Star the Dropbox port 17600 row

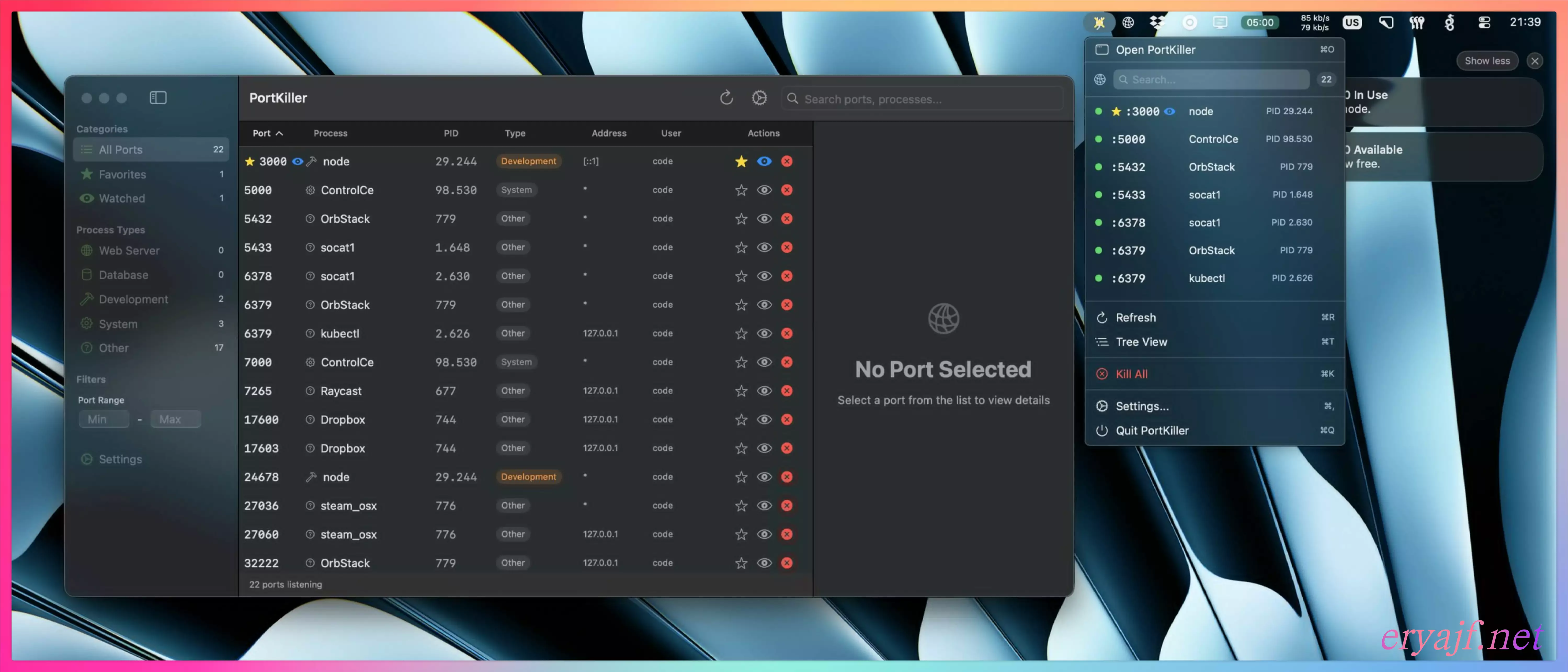(741, 420)
